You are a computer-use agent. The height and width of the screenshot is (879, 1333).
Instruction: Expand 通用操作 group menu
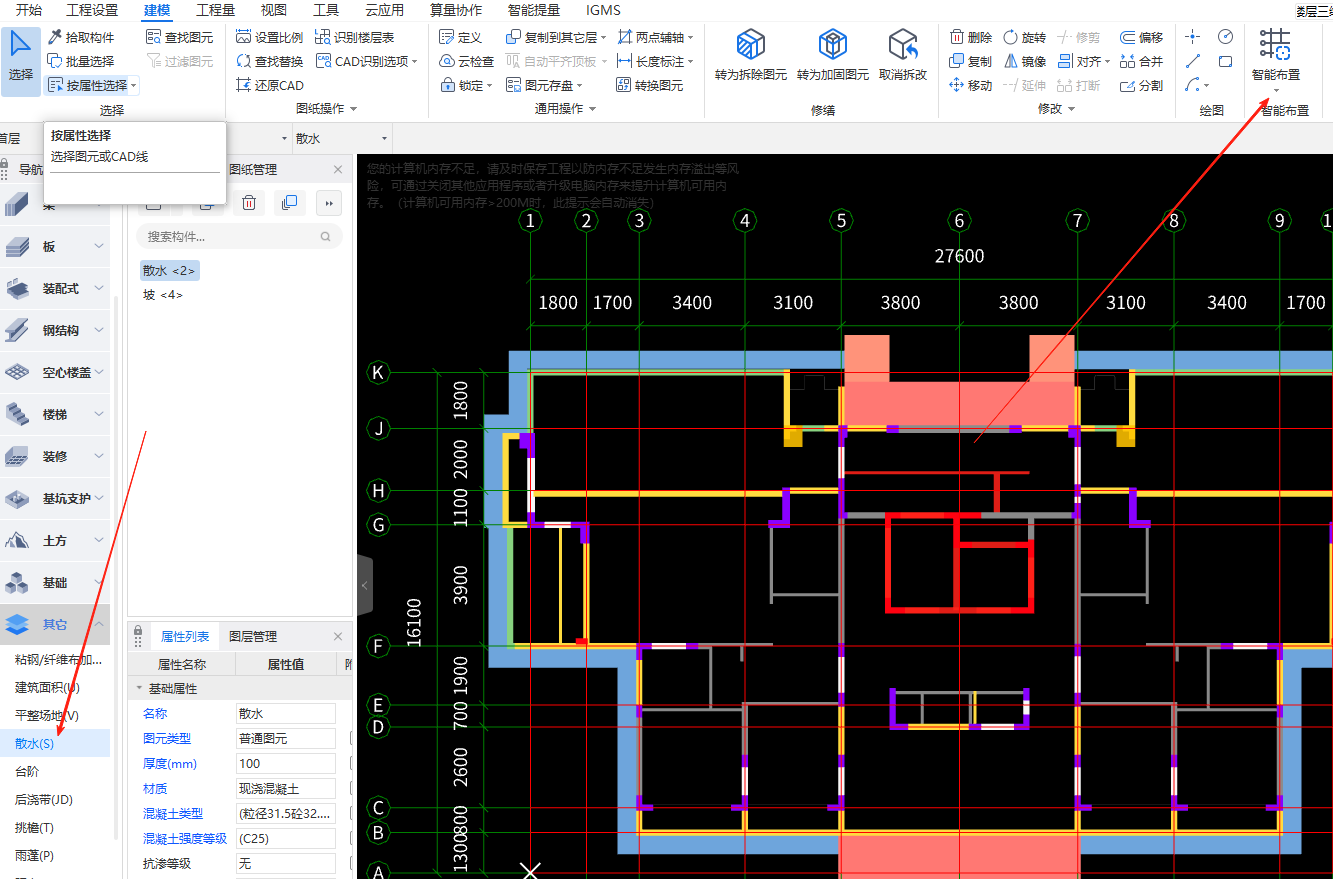[593, 108]
